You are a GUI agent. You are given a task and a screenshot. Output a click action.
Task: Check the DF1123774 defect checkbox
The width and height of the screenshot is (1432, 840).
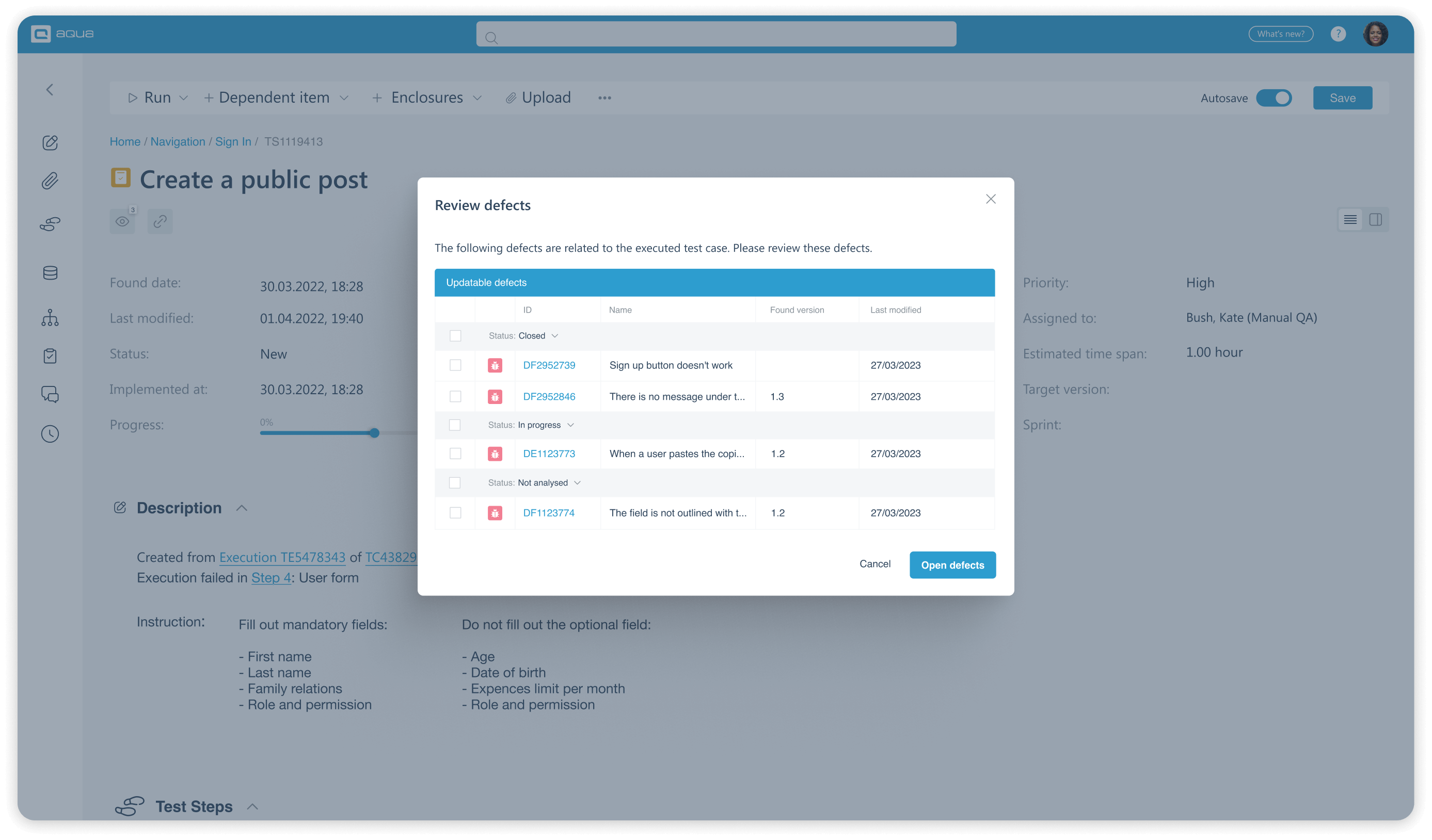[455, 512]
